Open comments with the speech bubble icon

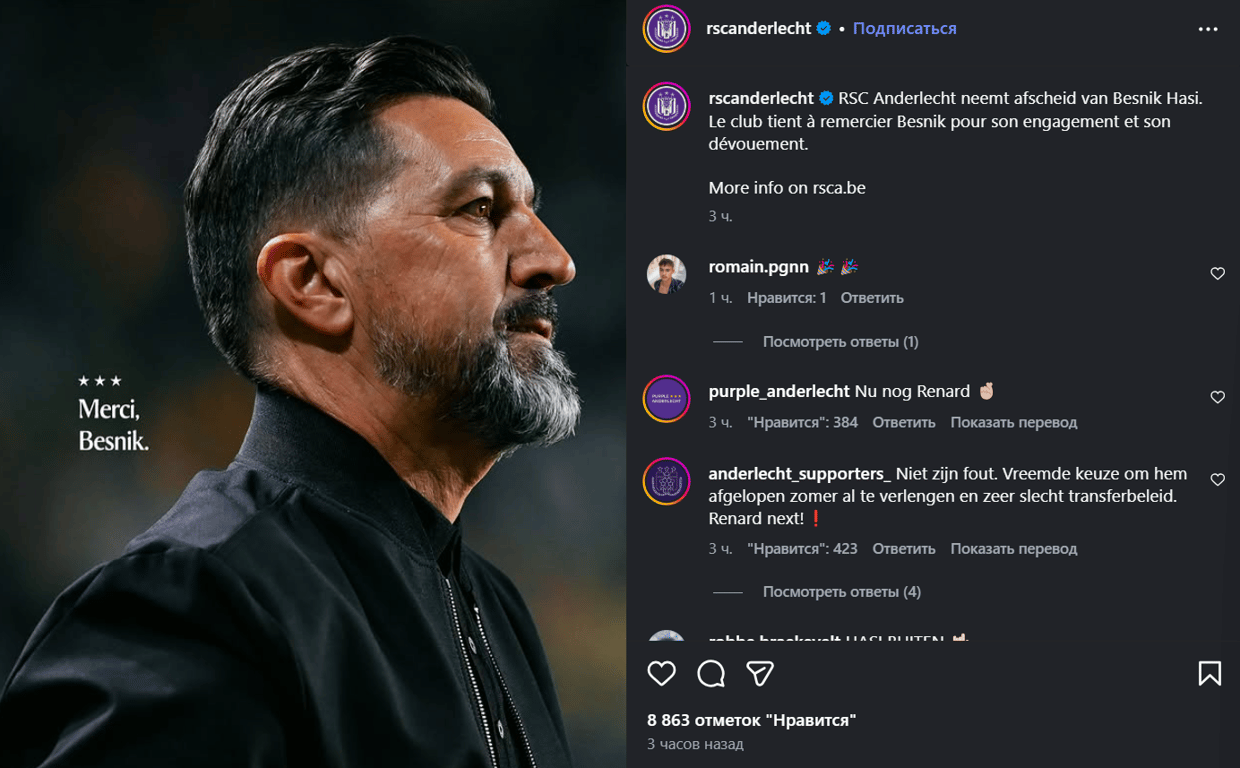tap(711, 674)
